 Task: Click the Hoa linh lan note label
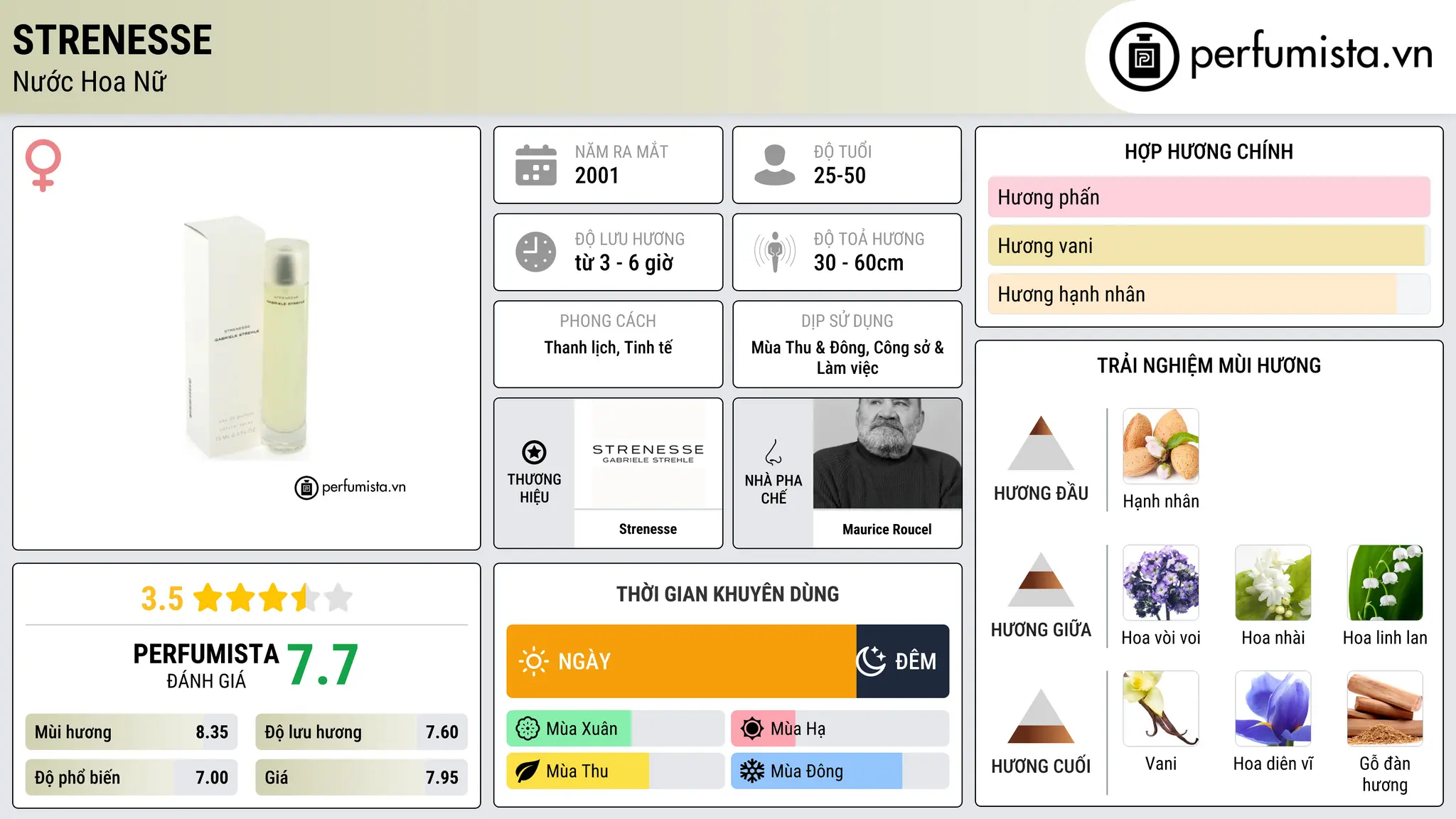(x=1385, y=638)
